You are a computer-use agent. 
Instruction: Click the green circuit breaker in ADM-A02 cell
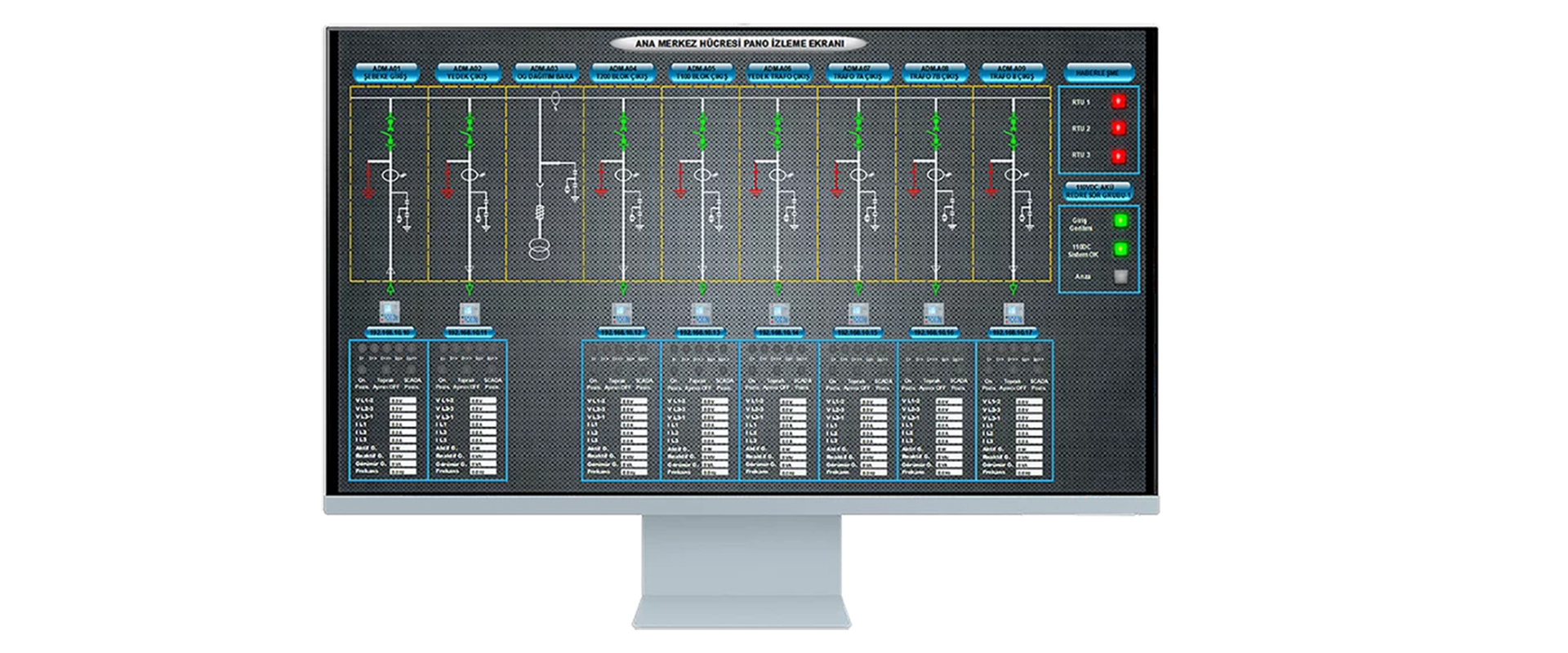click(469, 131)
